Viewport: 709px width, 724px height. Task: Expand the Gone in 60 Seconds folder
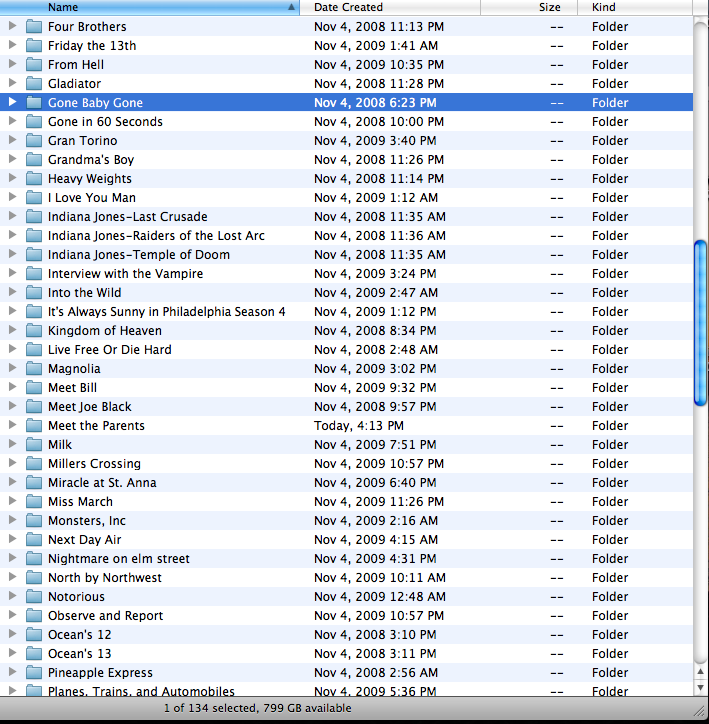[12, 121]
